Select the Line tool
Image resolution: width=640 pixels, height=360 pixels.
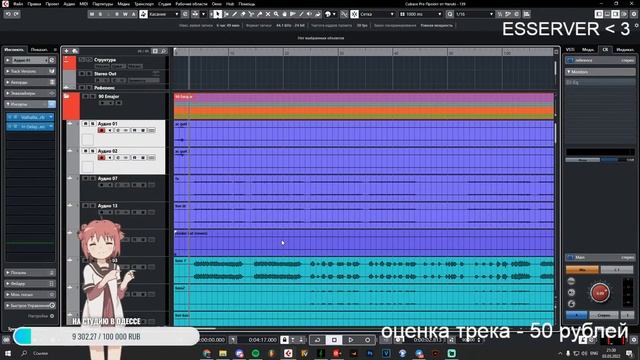(301, 14)
